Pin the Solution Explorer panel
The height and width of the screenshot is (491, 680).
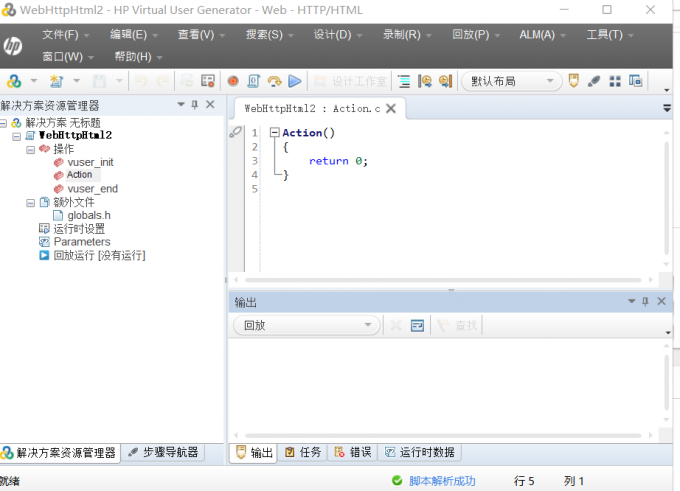tap(195, 105)
